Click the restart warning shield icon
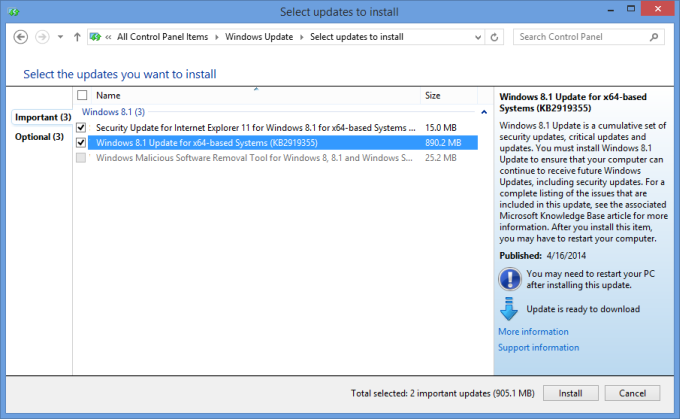The width and height of the screenshot is (680, 419). pyautogui.click(x=508, y=278)
